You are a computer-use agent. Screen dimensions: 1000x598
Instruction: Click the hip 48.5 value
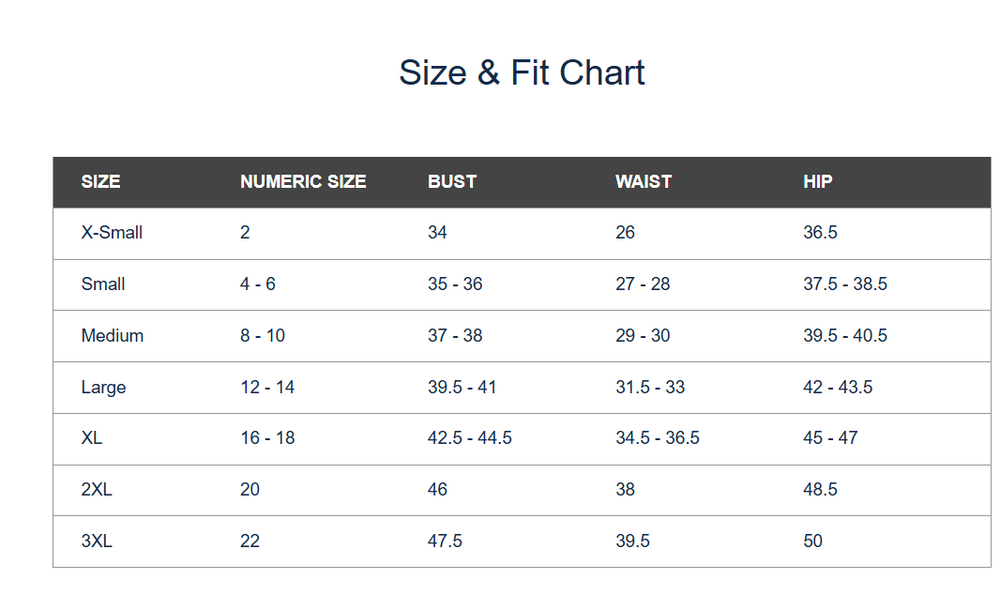click(x=820, y=490)
